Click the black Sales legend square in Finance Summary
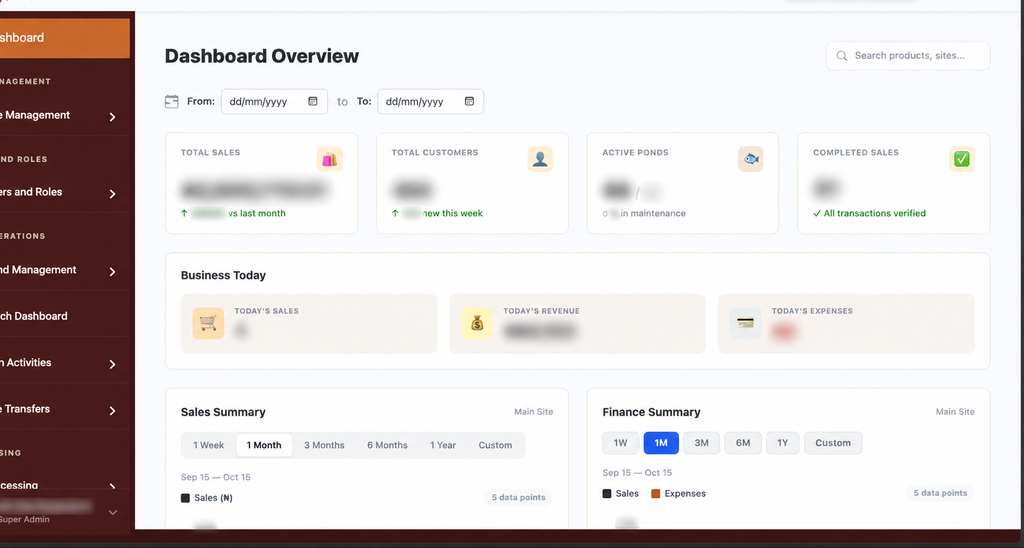The image size is (1024, 548). click(607, 494)
